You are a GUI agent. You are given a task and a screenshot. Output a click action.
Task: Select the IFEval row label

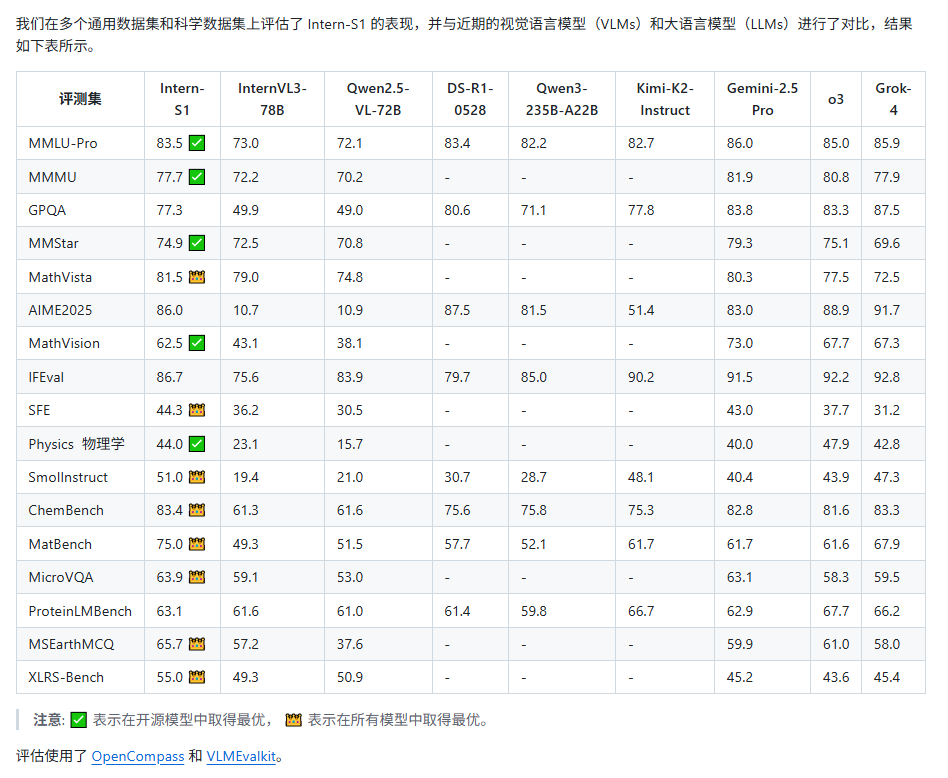pos(46,377)
